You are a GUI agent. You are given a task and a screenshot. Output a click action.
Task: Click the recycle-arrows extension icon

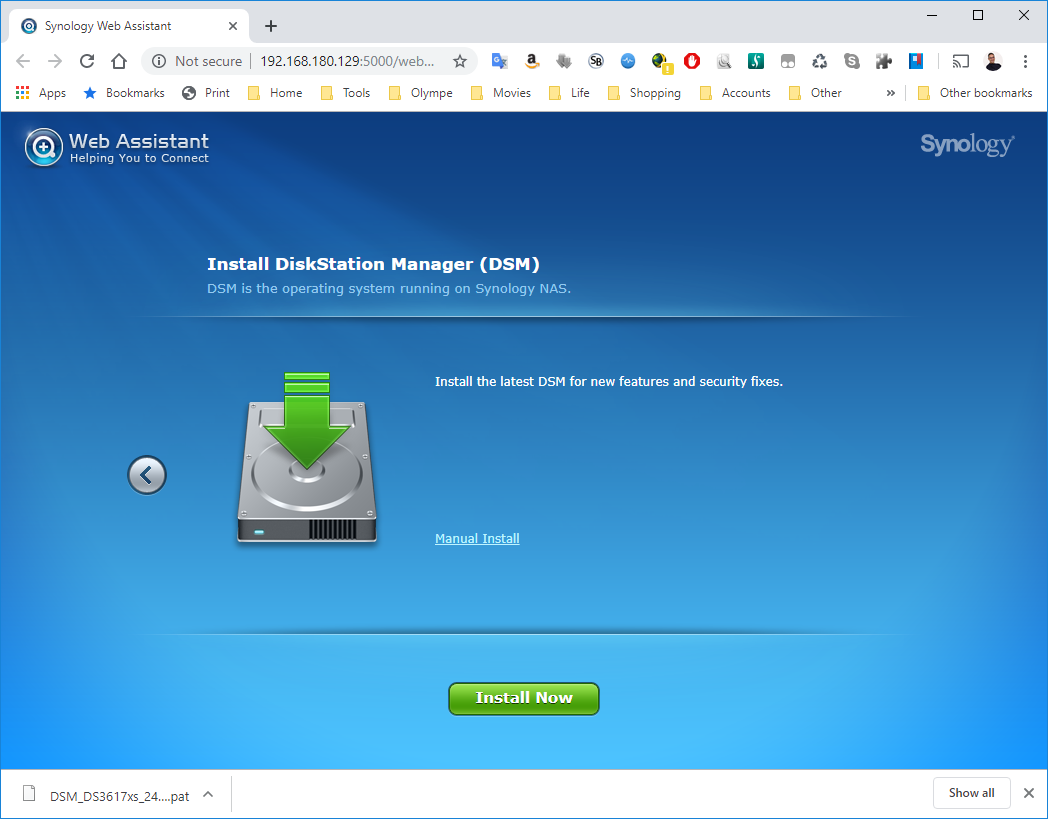819,61
